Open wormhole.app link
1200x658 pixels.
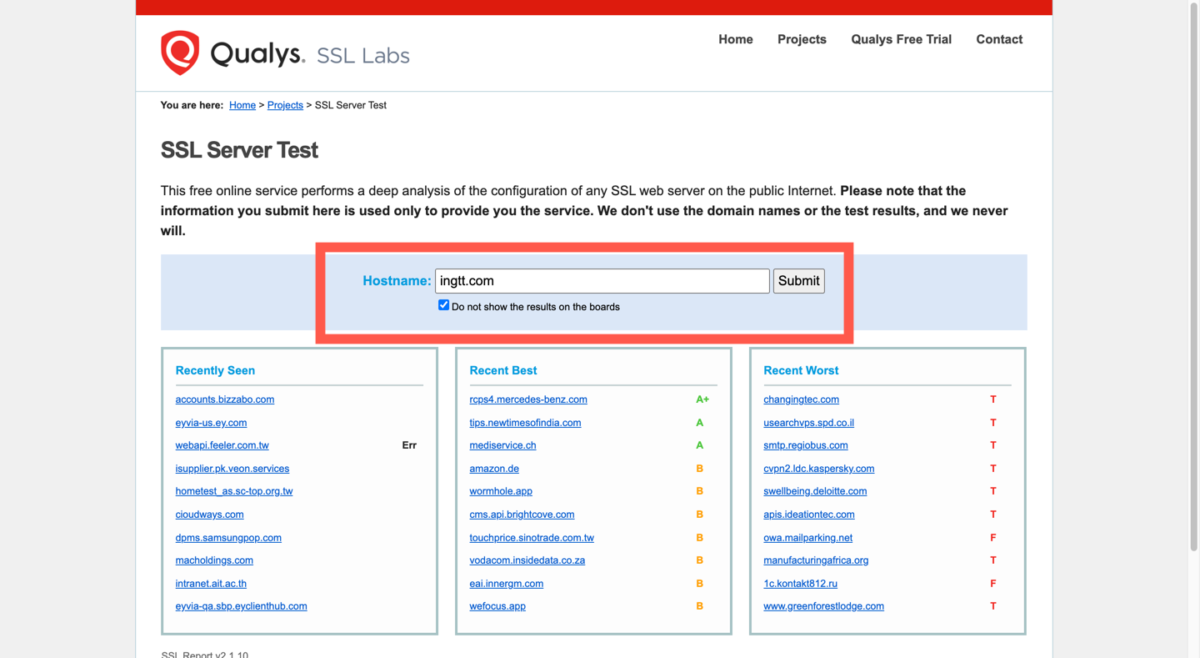click(501, 491)
